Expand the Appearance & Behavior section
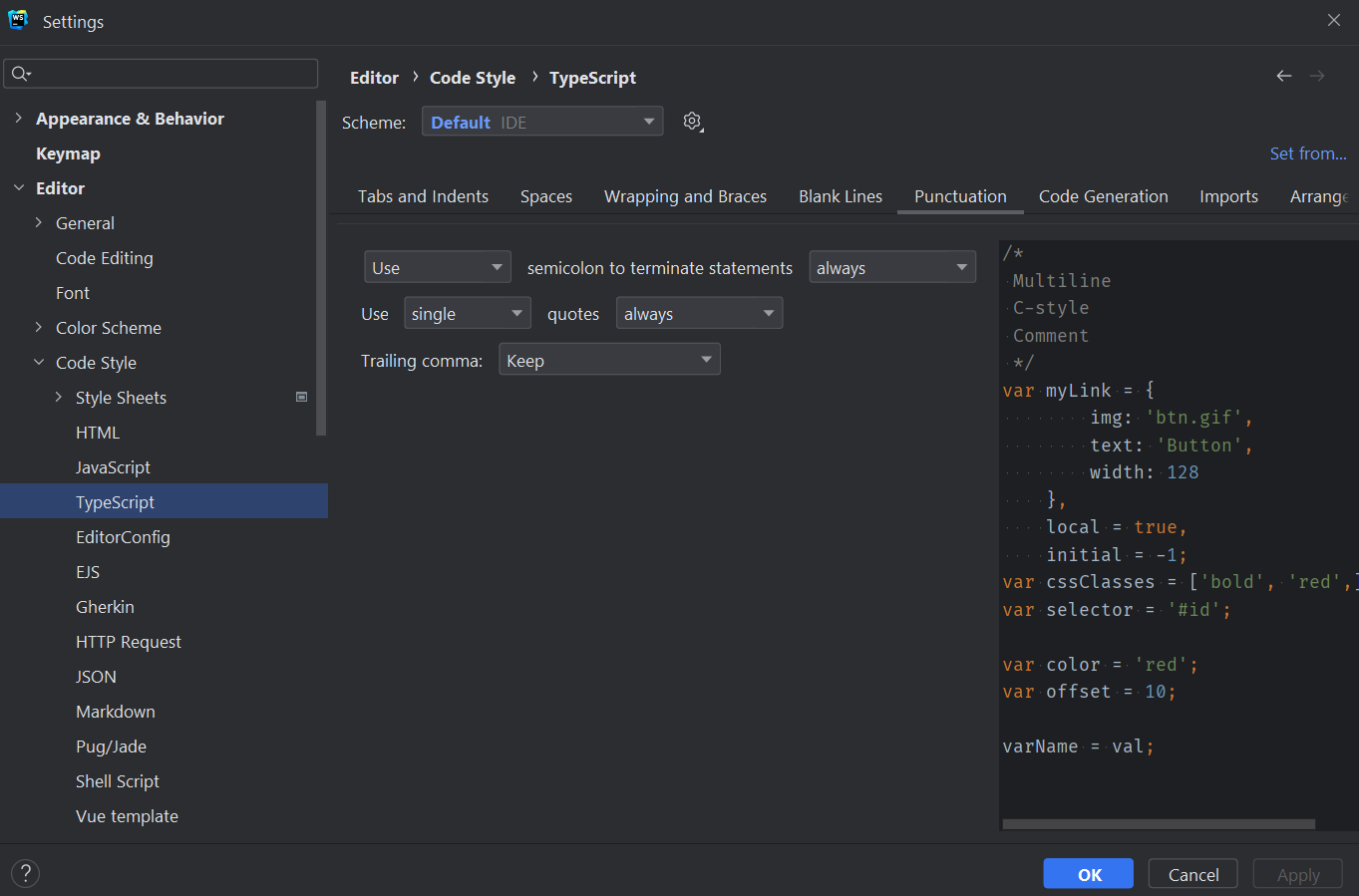This screenshot has width=1359, height=896. pos(18,119)
